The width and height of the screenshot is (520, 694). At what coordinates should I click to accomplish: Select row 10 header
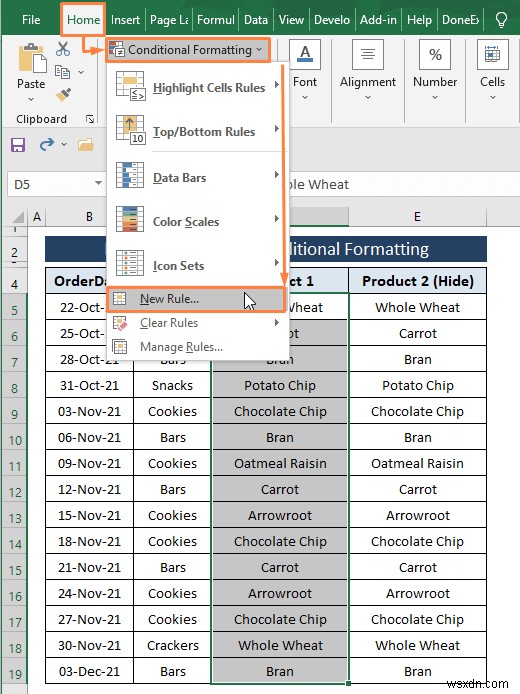click(15, 440)
